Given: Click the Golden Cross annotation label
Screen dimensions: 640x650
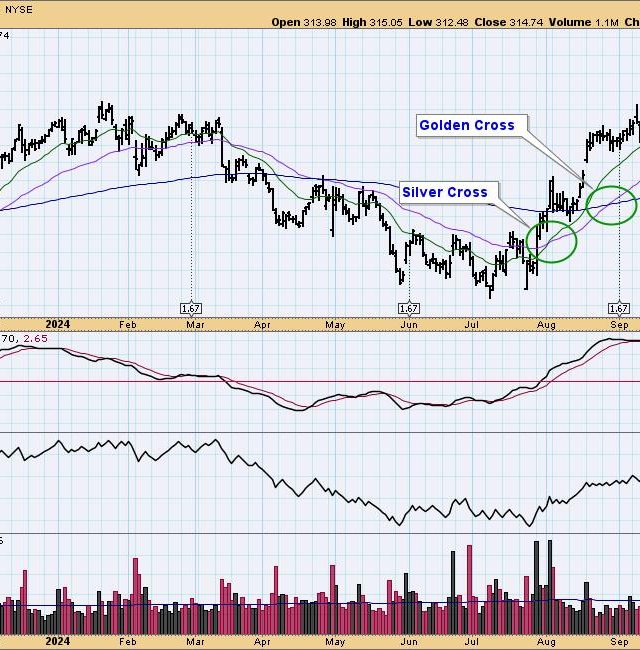Looking at the screenshot, I should point(467,125).
